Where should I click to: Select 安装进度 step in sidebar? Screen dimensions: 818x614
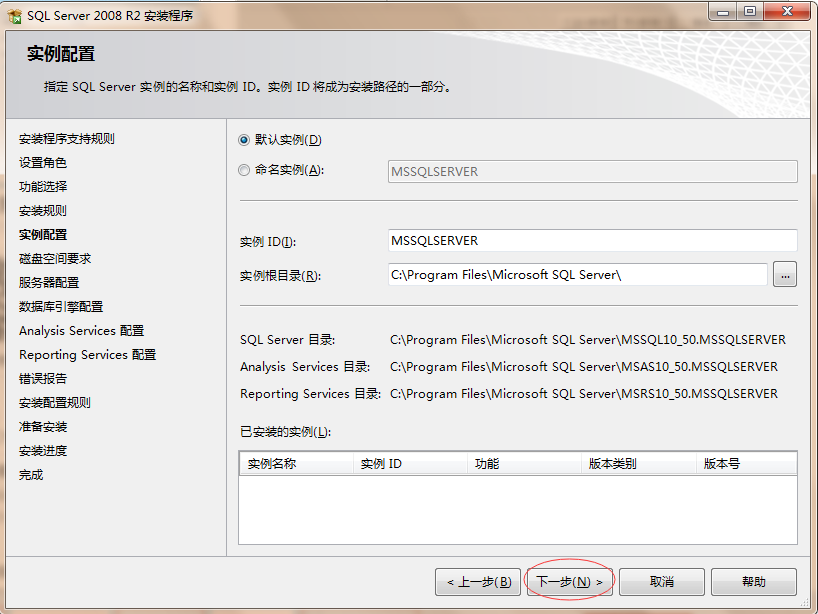point(43,451)
